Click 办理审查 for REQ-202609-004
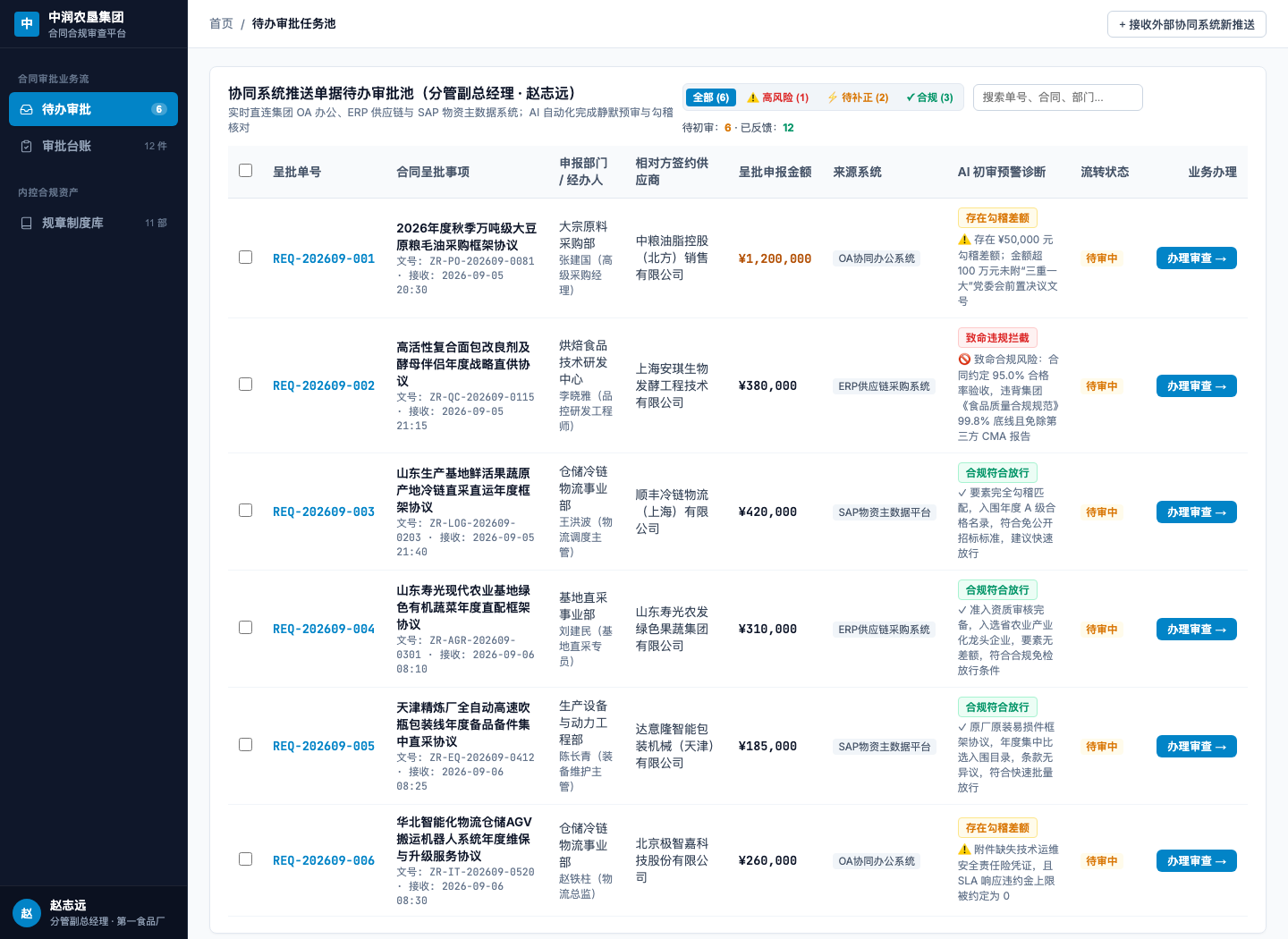 1197,630
